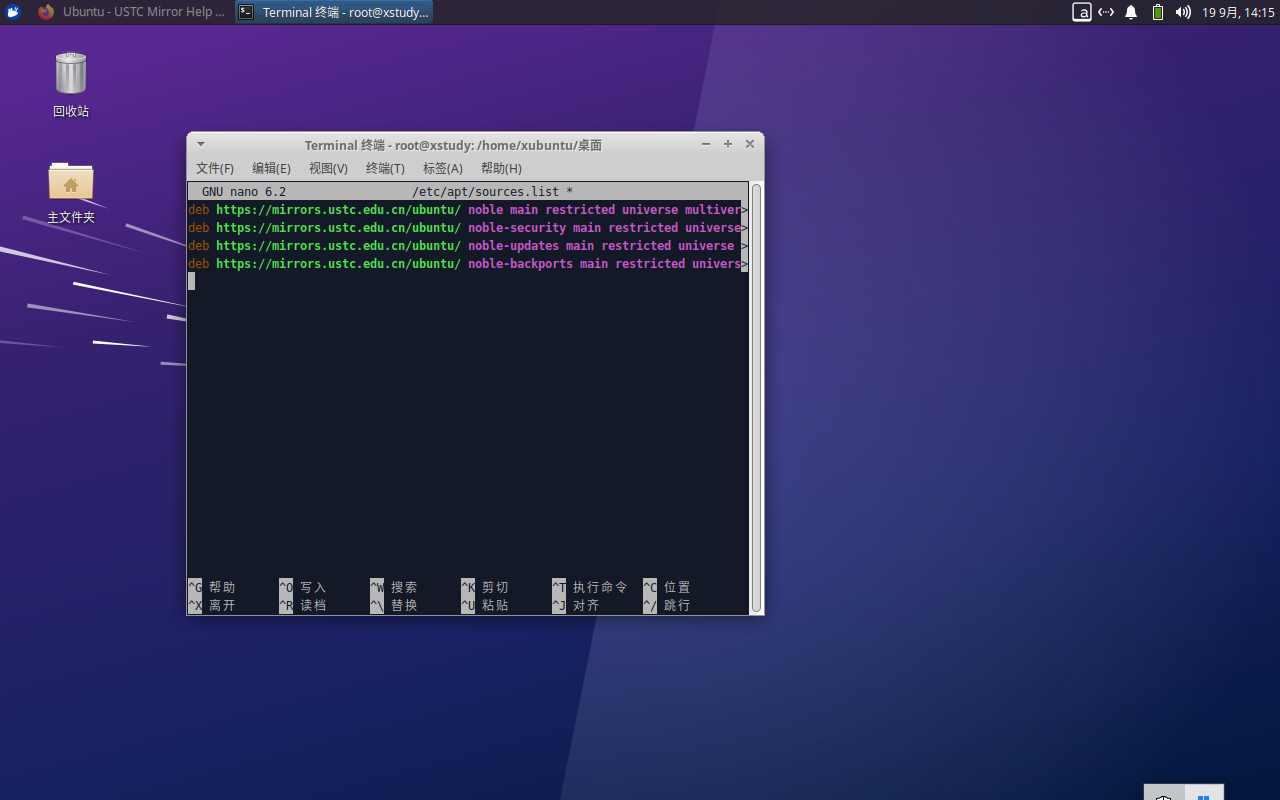Open the terminal window menu arrow
This screenshot has height=800, width=1280.
(x=200, y=144)
